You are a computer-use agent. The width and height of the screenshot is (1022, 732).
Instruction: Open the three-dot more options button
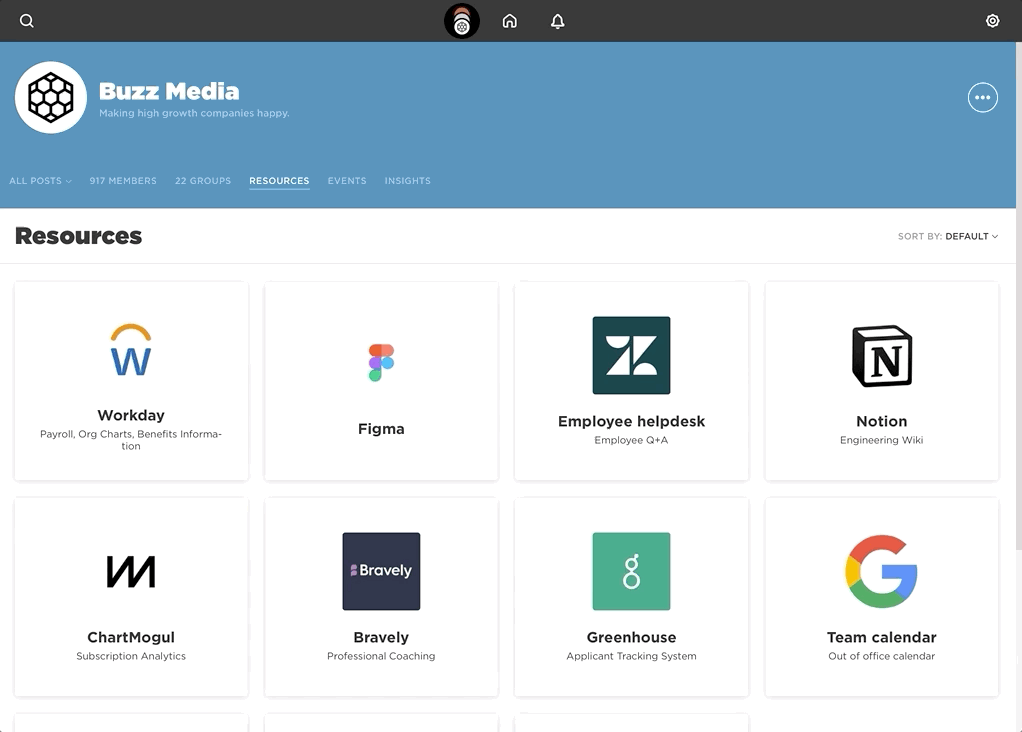(x=982, y=98)
